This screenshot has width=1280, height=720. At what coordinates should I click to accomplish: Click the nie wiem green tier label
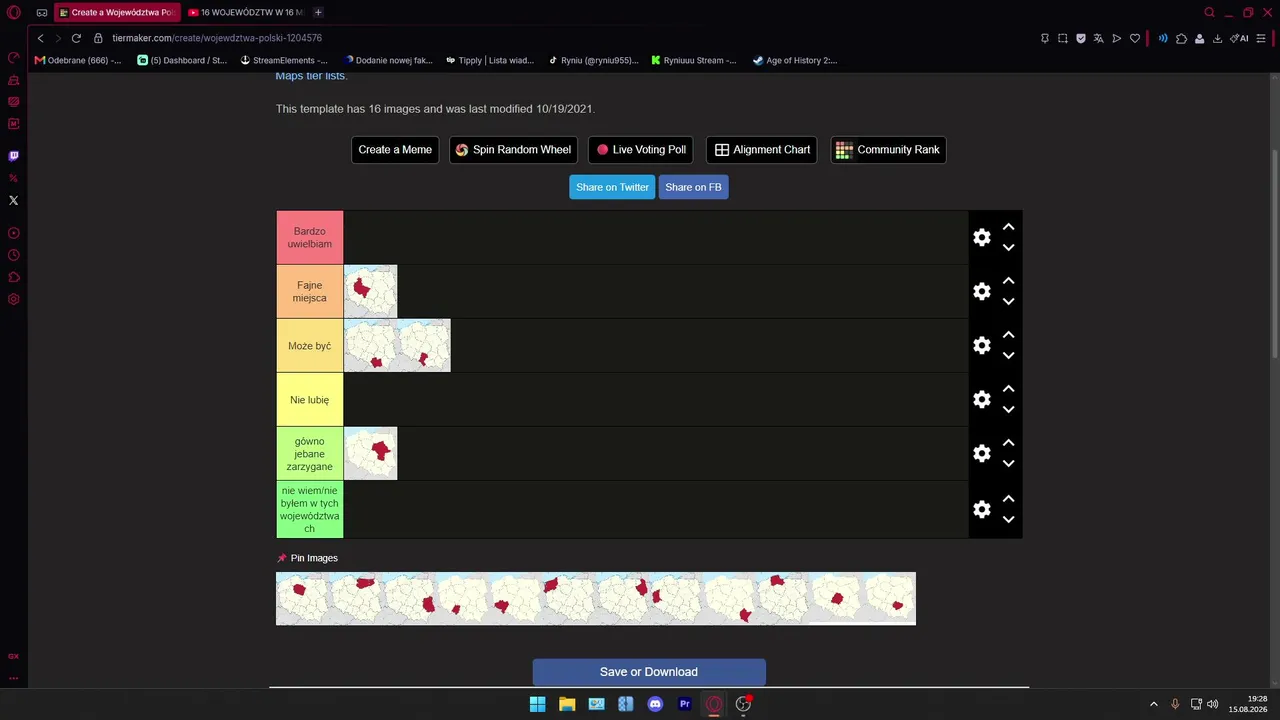[310, 509]
